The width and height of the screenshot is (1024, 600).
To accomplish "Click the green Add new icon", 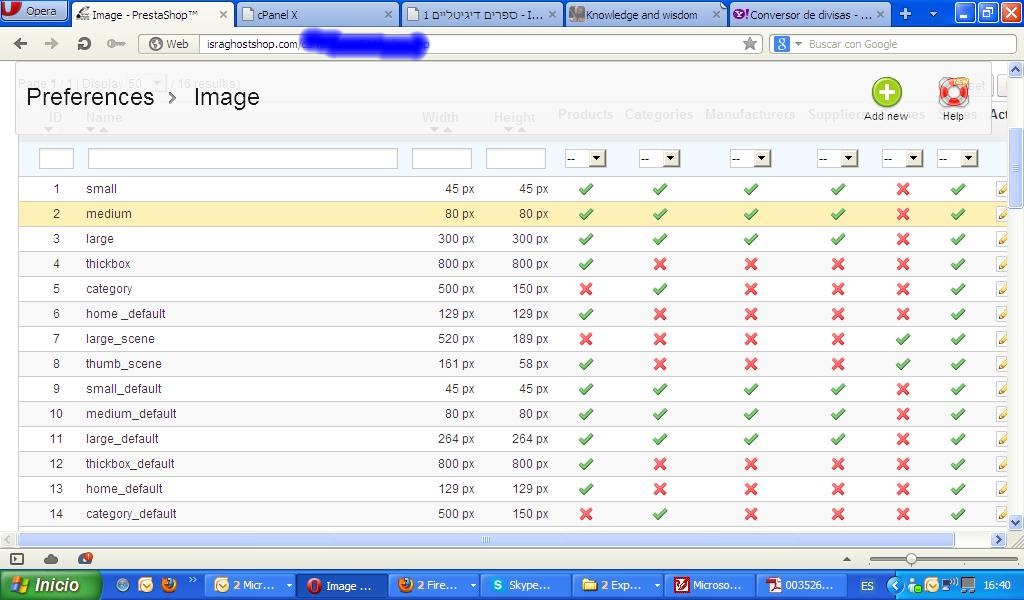I will (x=886, y=92).
